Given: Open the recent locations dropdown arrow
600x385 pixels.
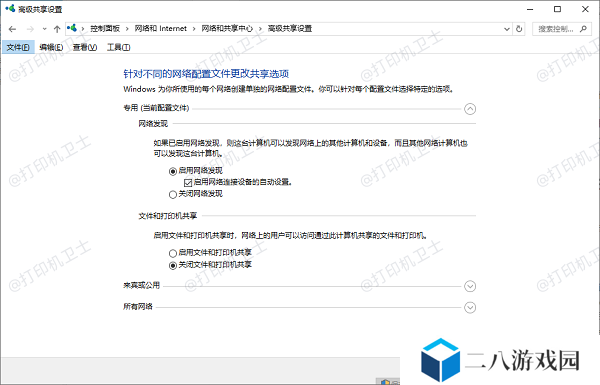Looking at the screenshot, I should (44, 29).
